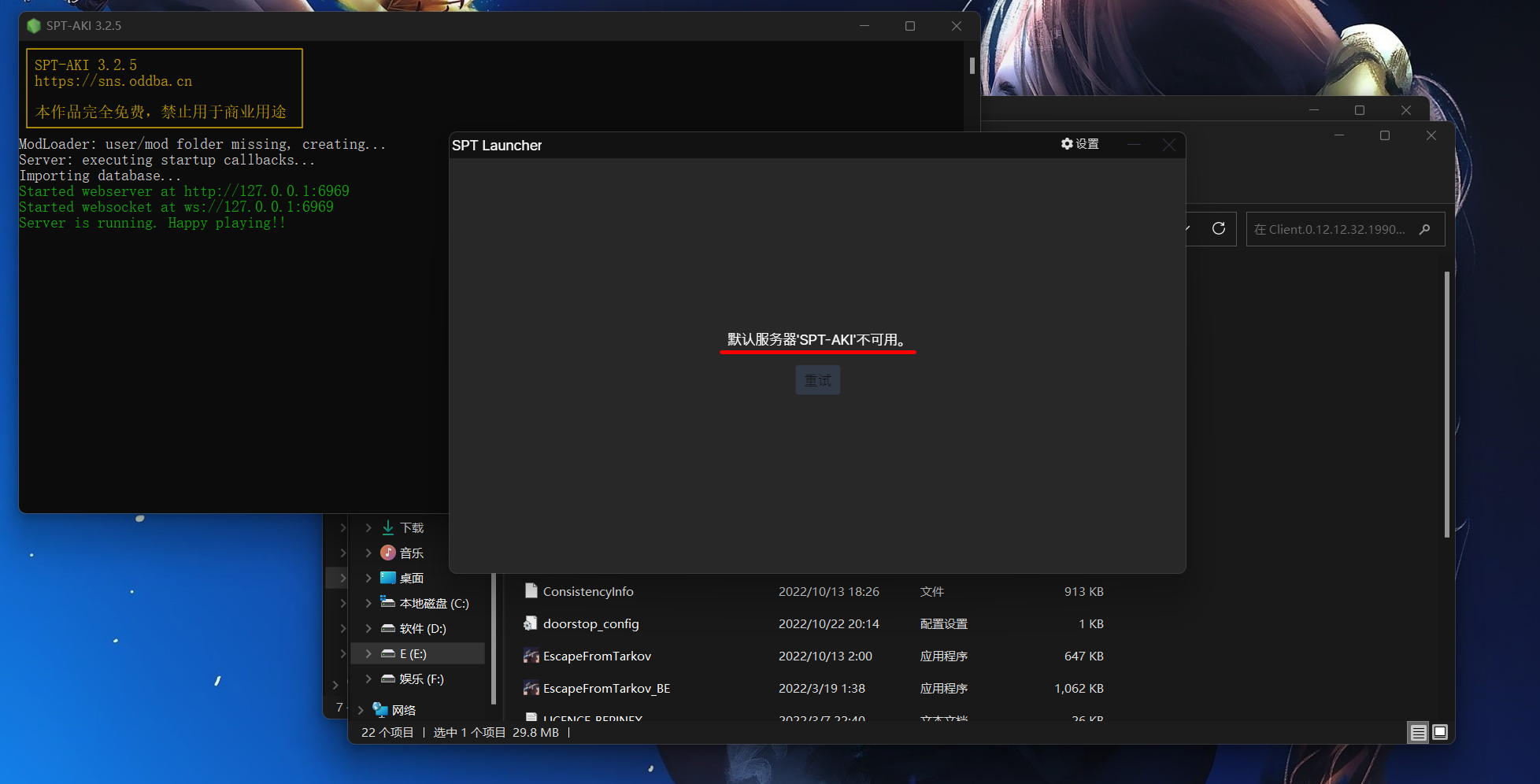This screenshot has height=784, width=1540.
Task: Select 本地磁盘 (C:) in navigation pane
Action: point(434,603)
